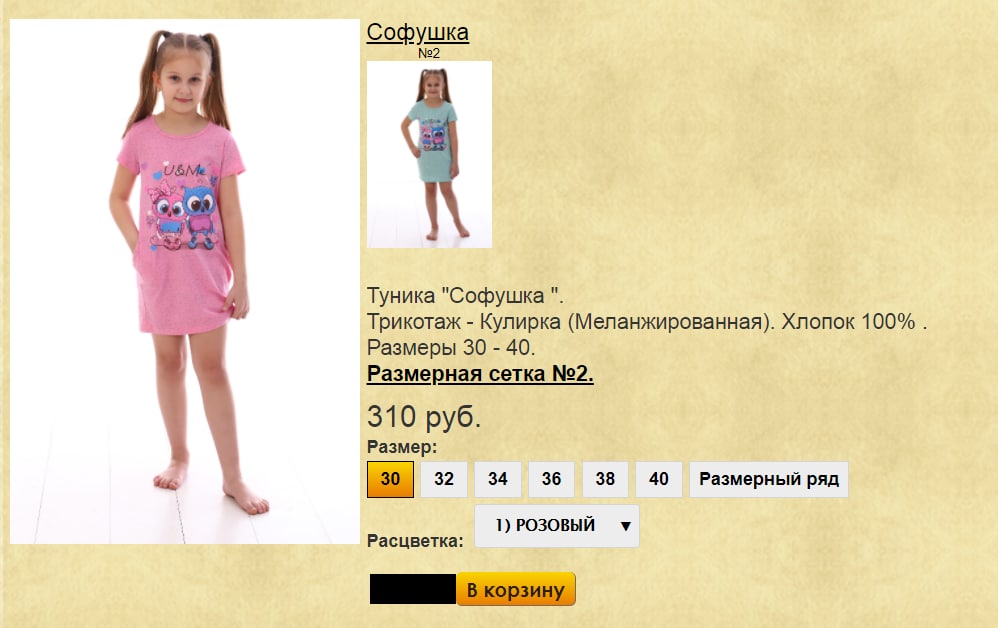Pick size 36
Image resolution: width=998 pixels, height=628 pixels.
coord(551,479)
